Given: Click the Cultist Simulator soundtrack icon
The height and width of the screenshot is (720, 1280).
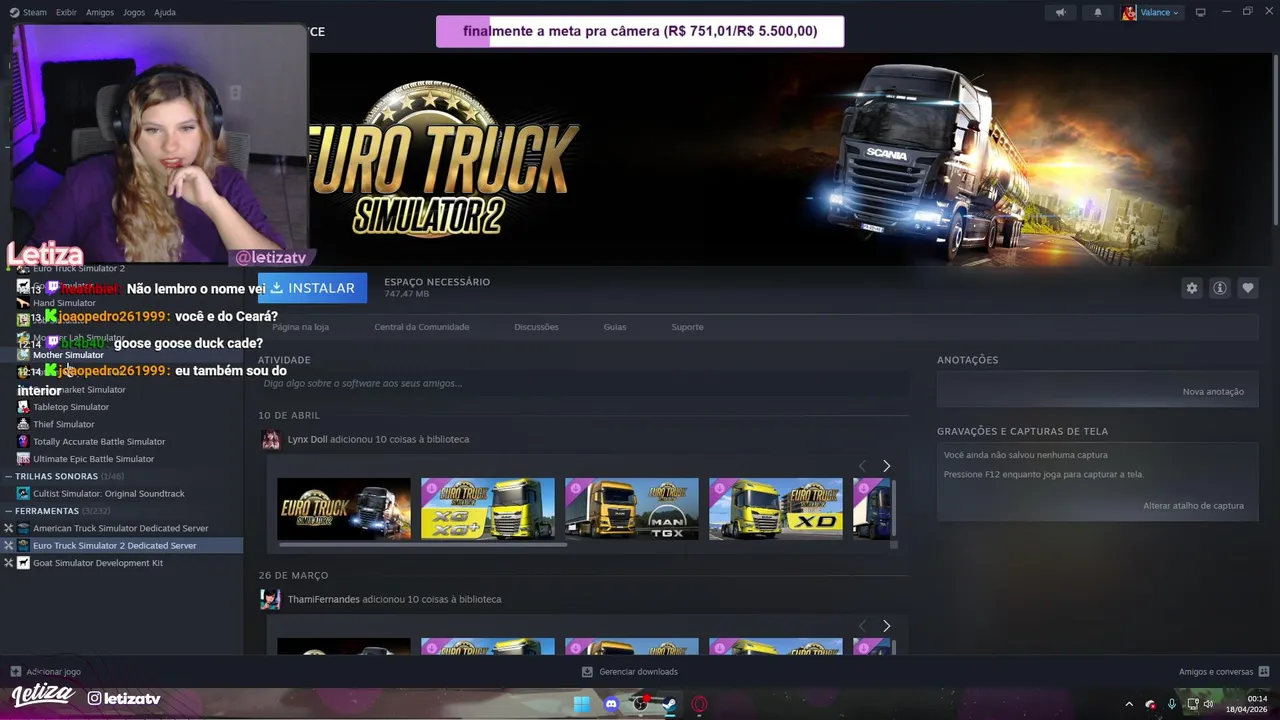Looking at the screenshot, I should point(23,493).
